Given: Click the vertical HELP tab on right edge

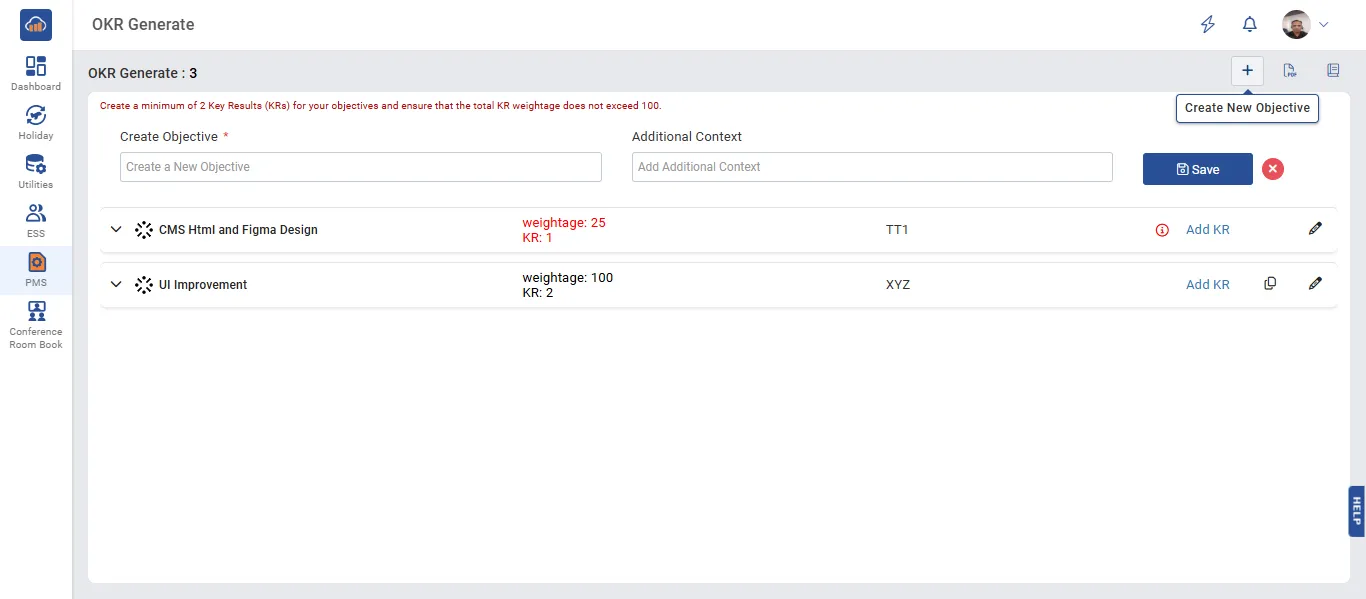Looking at the screenshot, I should pos(1356,511).
